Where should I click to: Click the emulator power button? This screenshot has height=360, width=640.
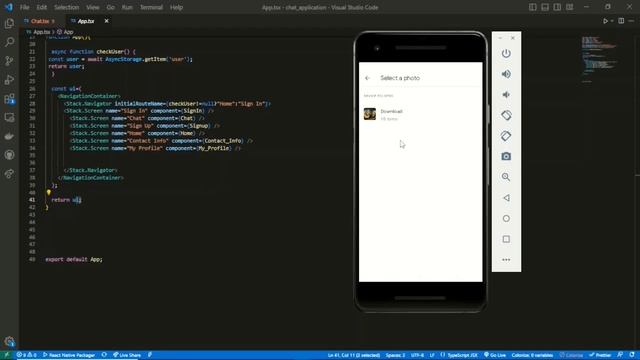[506, 53]
